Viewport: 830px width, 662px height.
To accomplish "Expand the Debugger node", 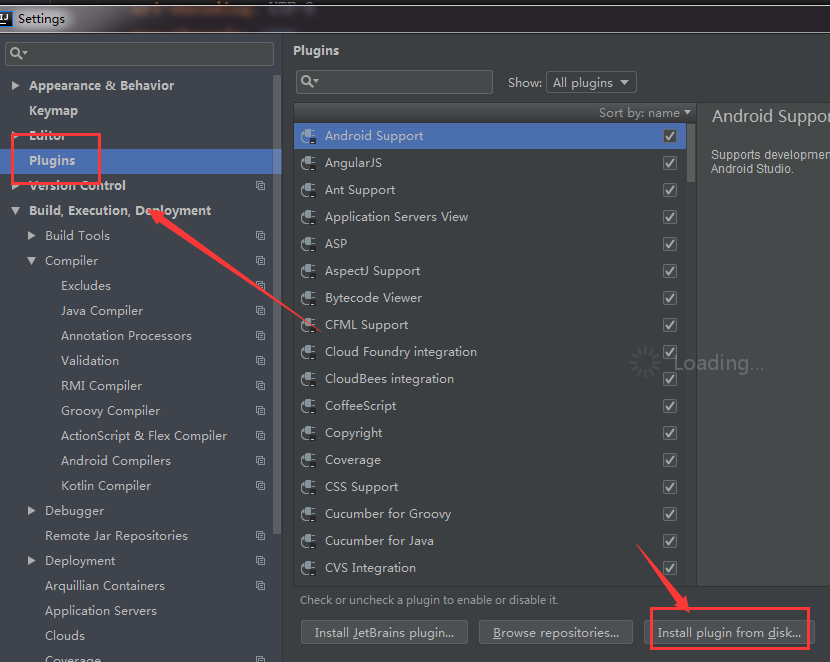I will [x=32, y=511].
